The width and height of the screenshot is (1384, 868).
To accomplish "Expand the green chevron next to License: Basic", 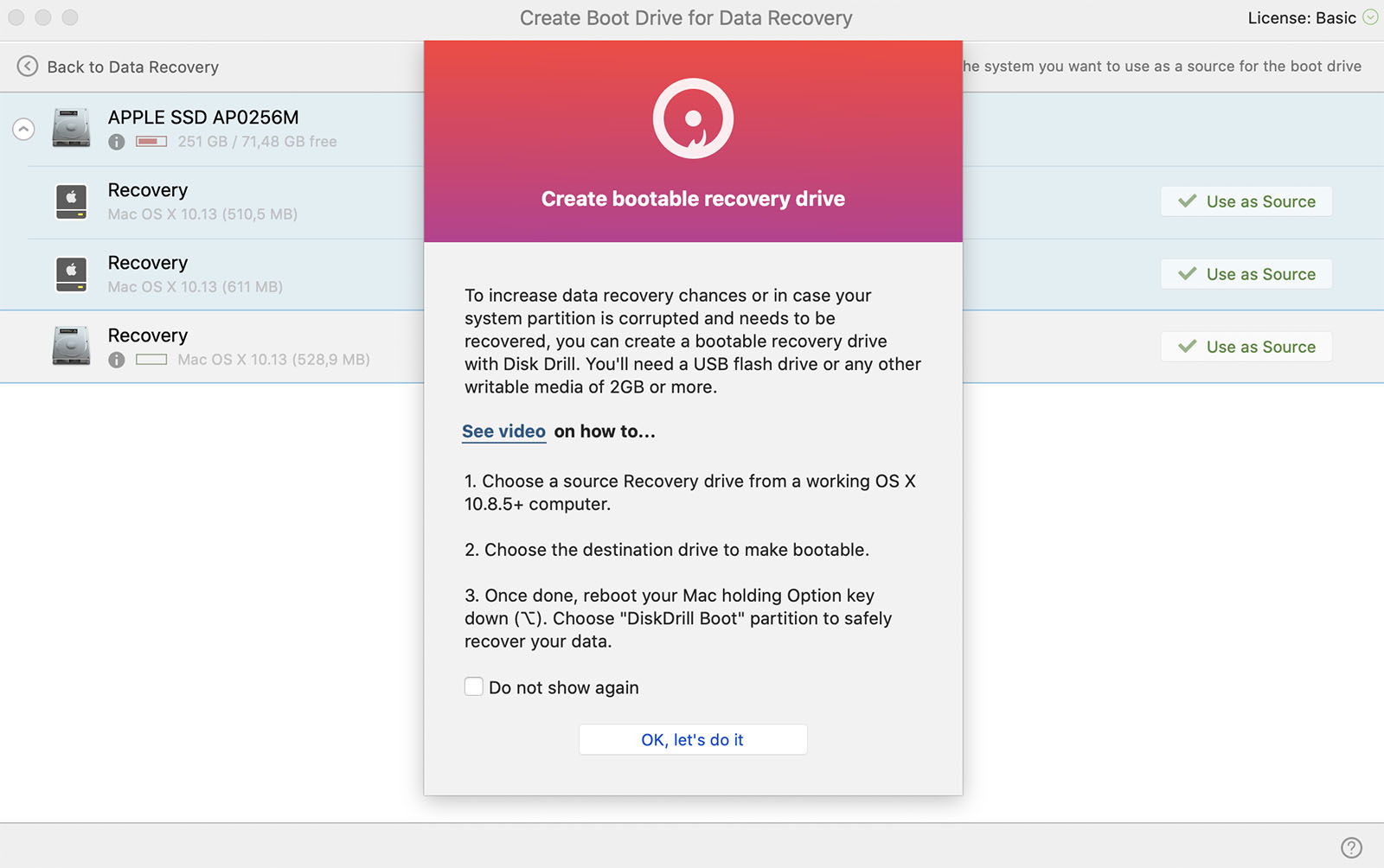I will (1369, 16).
